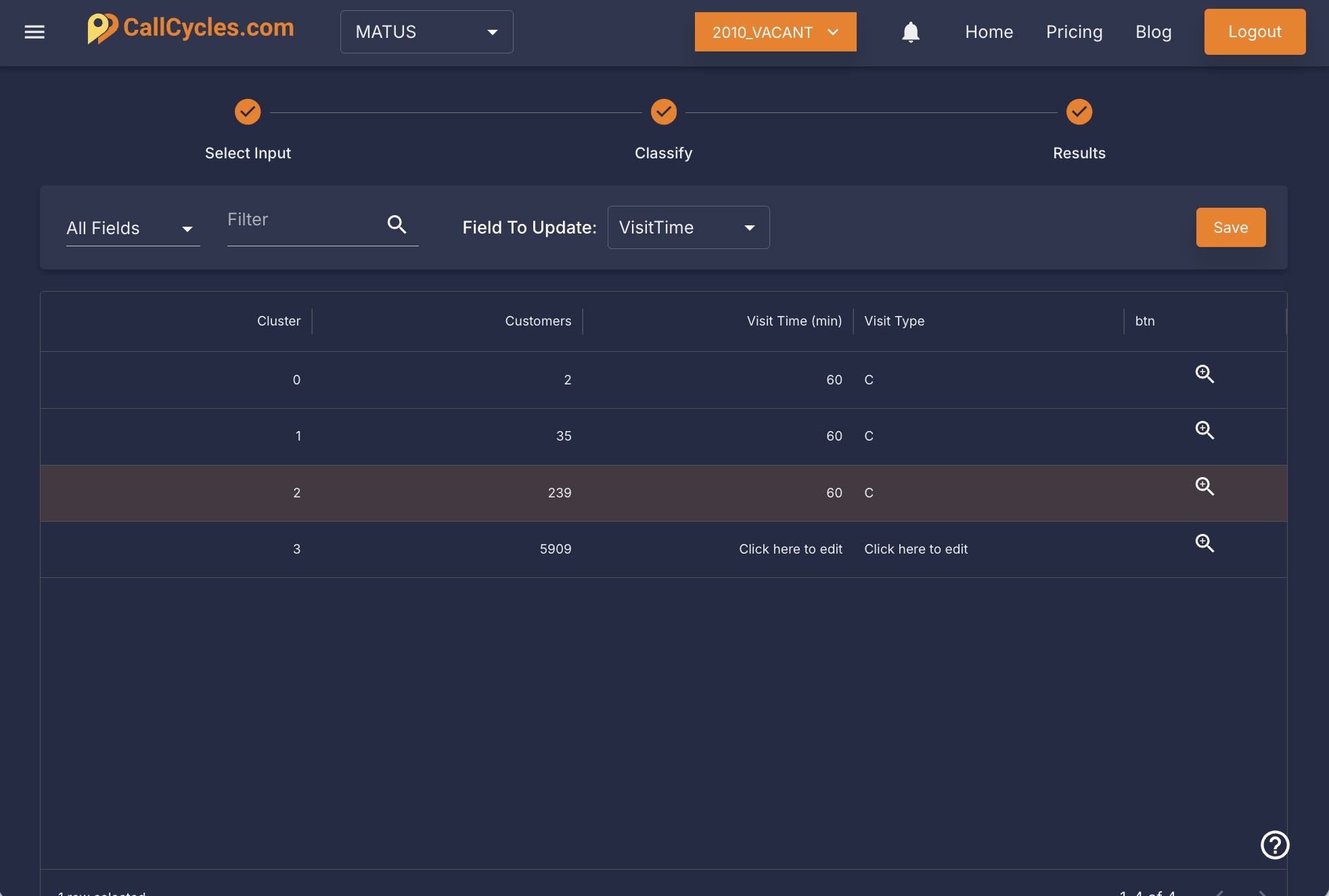The height and width of the screenshot is (896, 1329).
Task: Click the Classify step label
Action: [x=664, y=154]
